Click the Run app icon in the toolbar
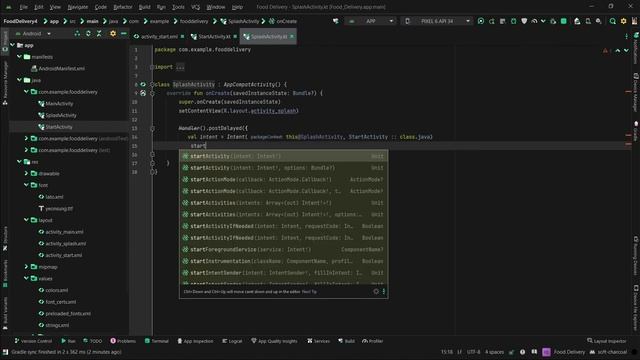The image size is (640, 360). pyautogui.click(x=481, y=21)
